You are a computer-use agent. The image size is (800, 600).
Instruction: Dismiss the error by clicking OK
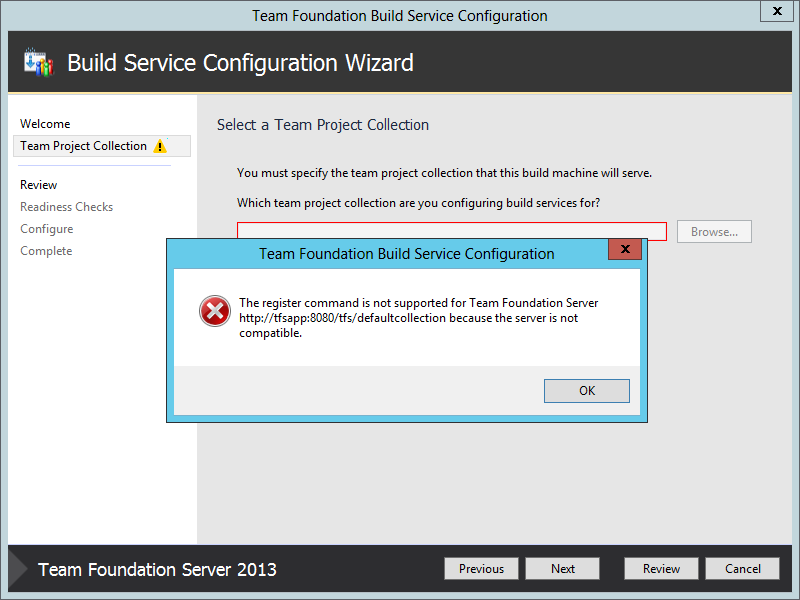point(586,390)
